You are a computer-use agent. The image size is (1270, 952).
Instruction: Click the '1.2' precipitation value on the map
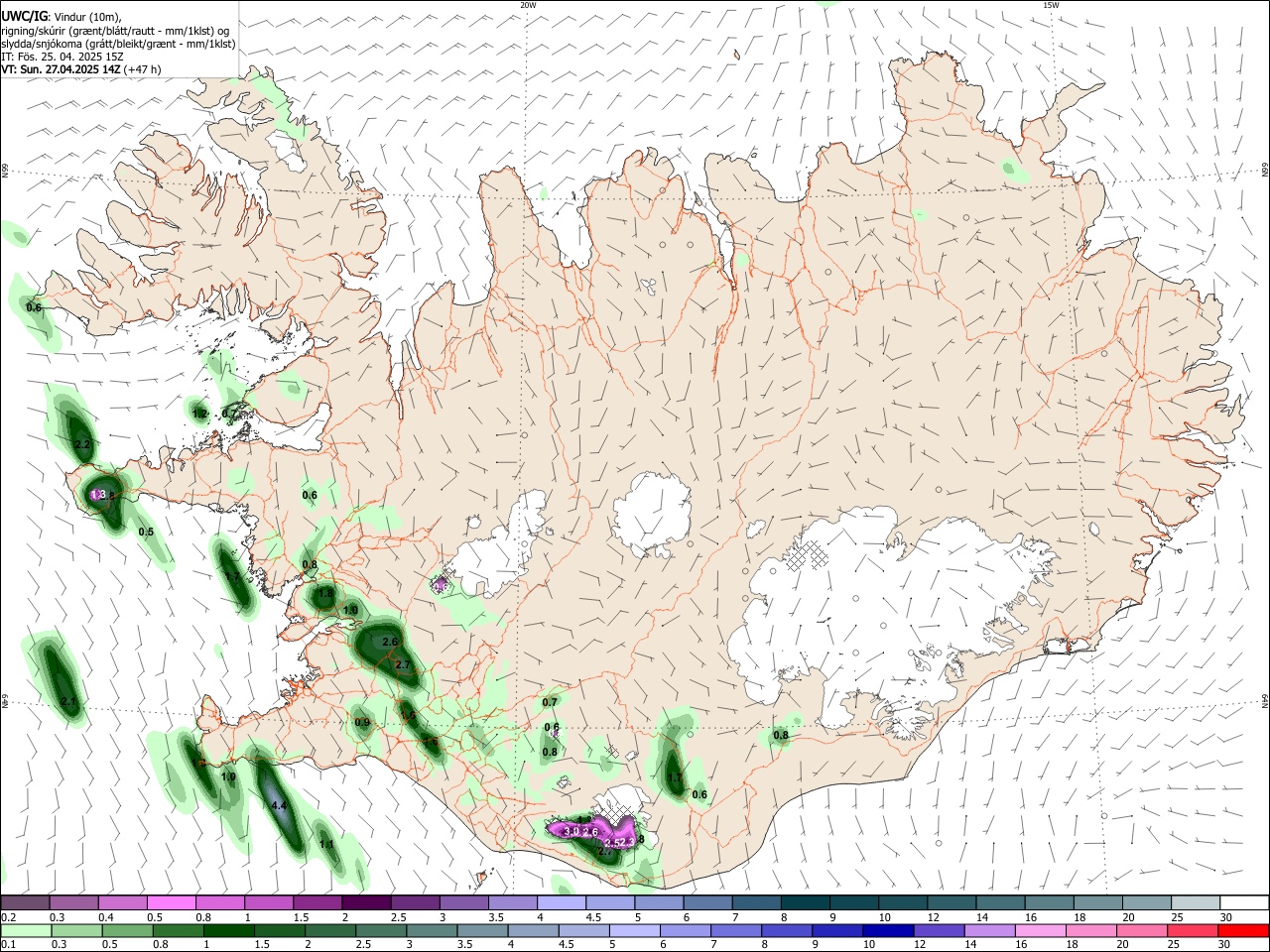pyautogui.click(x=200, y=414)
